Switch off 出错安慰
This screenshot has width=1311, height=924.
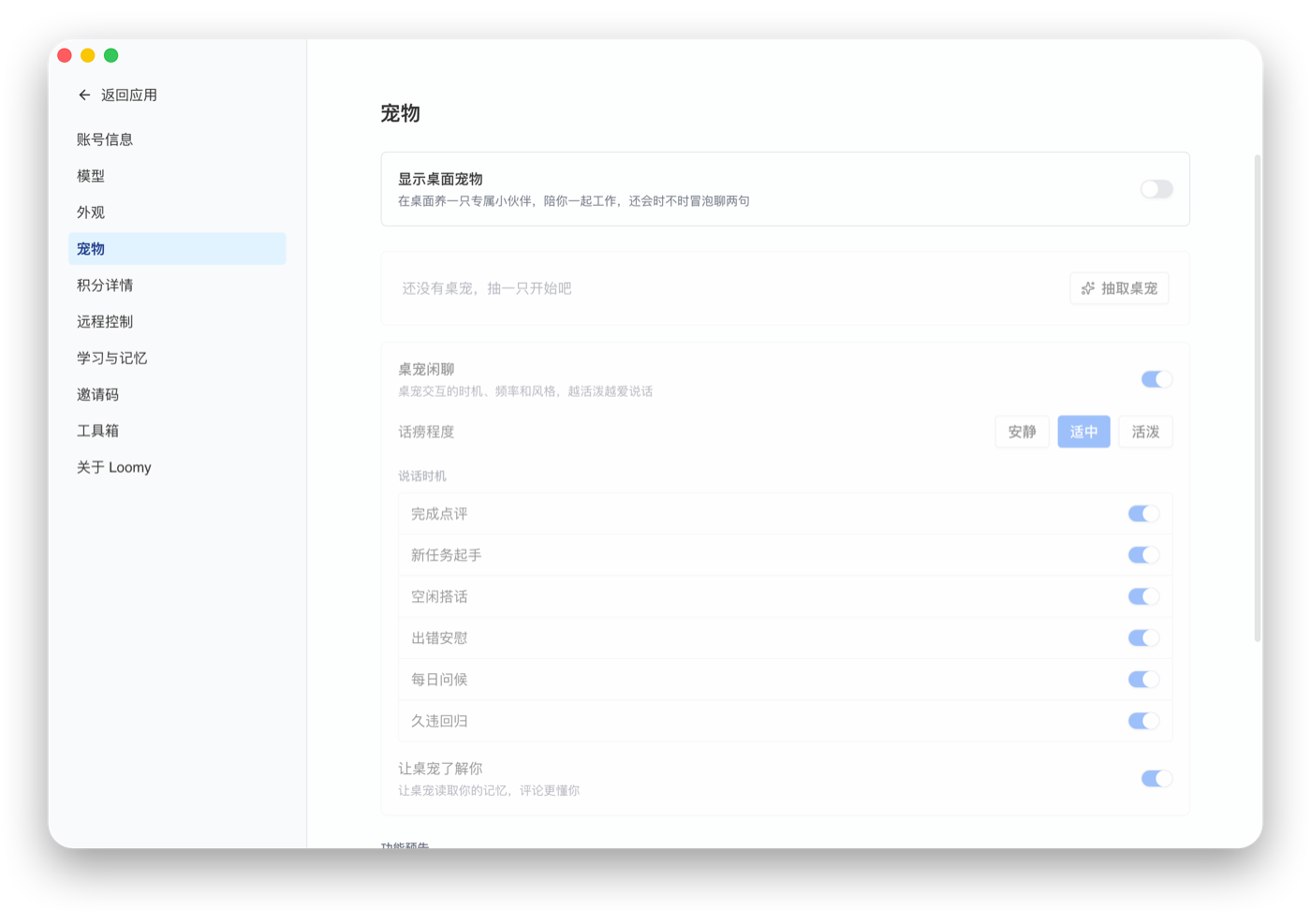tap(1143, 638)
